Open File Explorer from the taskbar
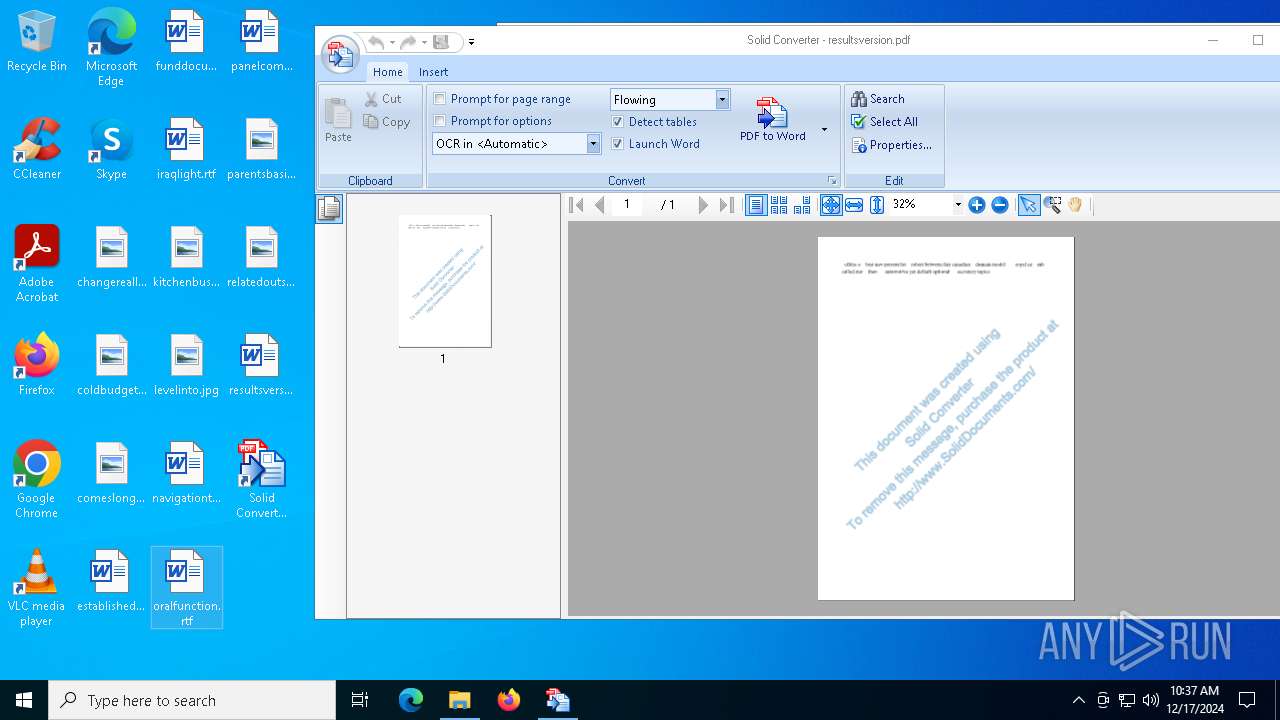Image resolution: width=1280 pixels, height=720 pixels. [459, 700]
